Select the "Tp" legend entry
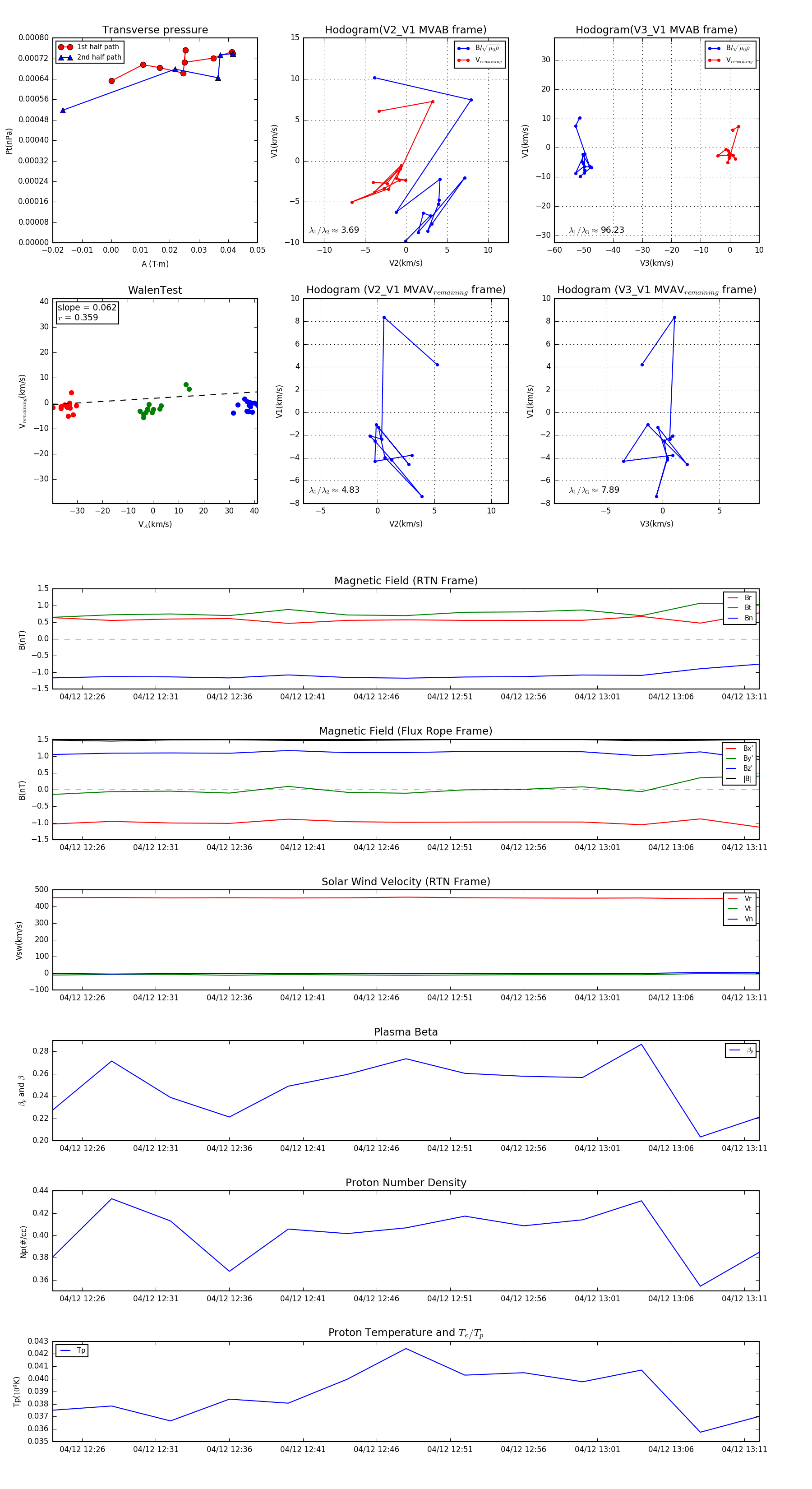Image resolution: width=812 pixels, height=1489 pixels. 73,1350
